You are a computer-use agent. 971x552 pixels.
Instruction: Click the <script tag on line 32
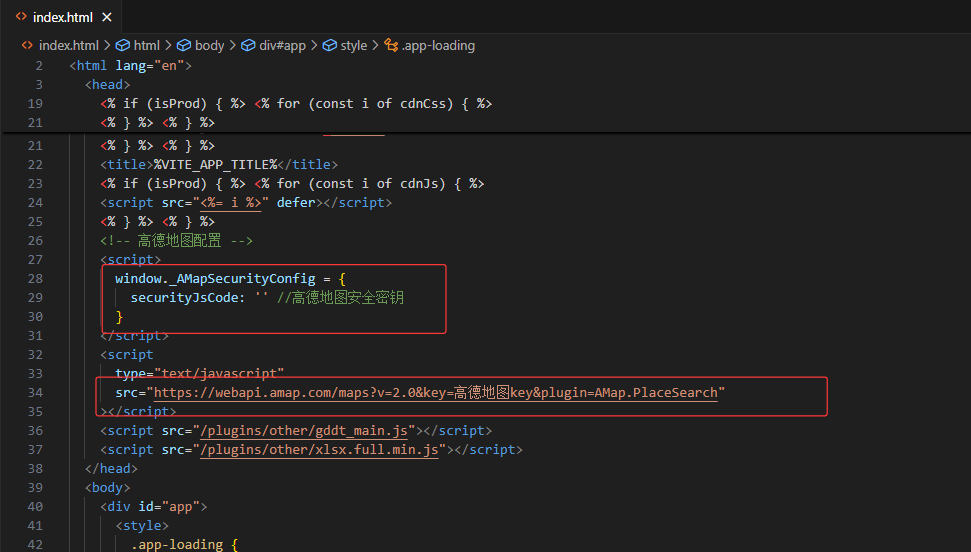tap(127, 355)
